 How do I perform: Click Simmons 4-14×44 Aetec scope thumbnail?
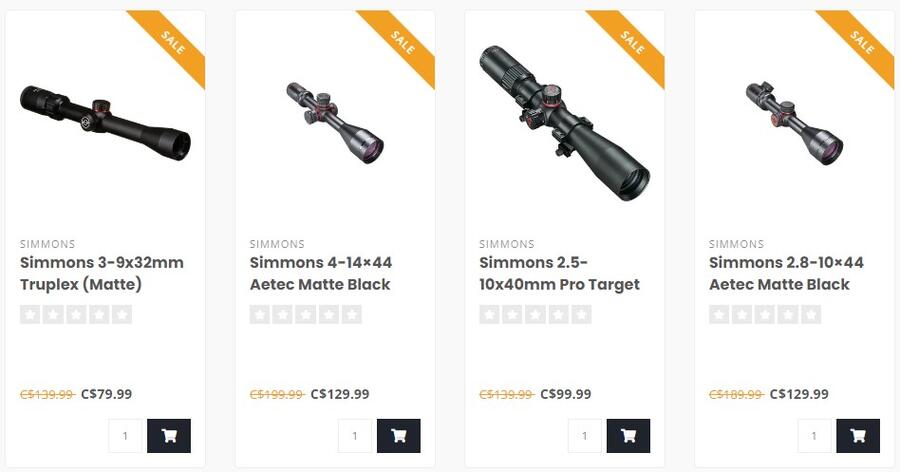[334, 122]
